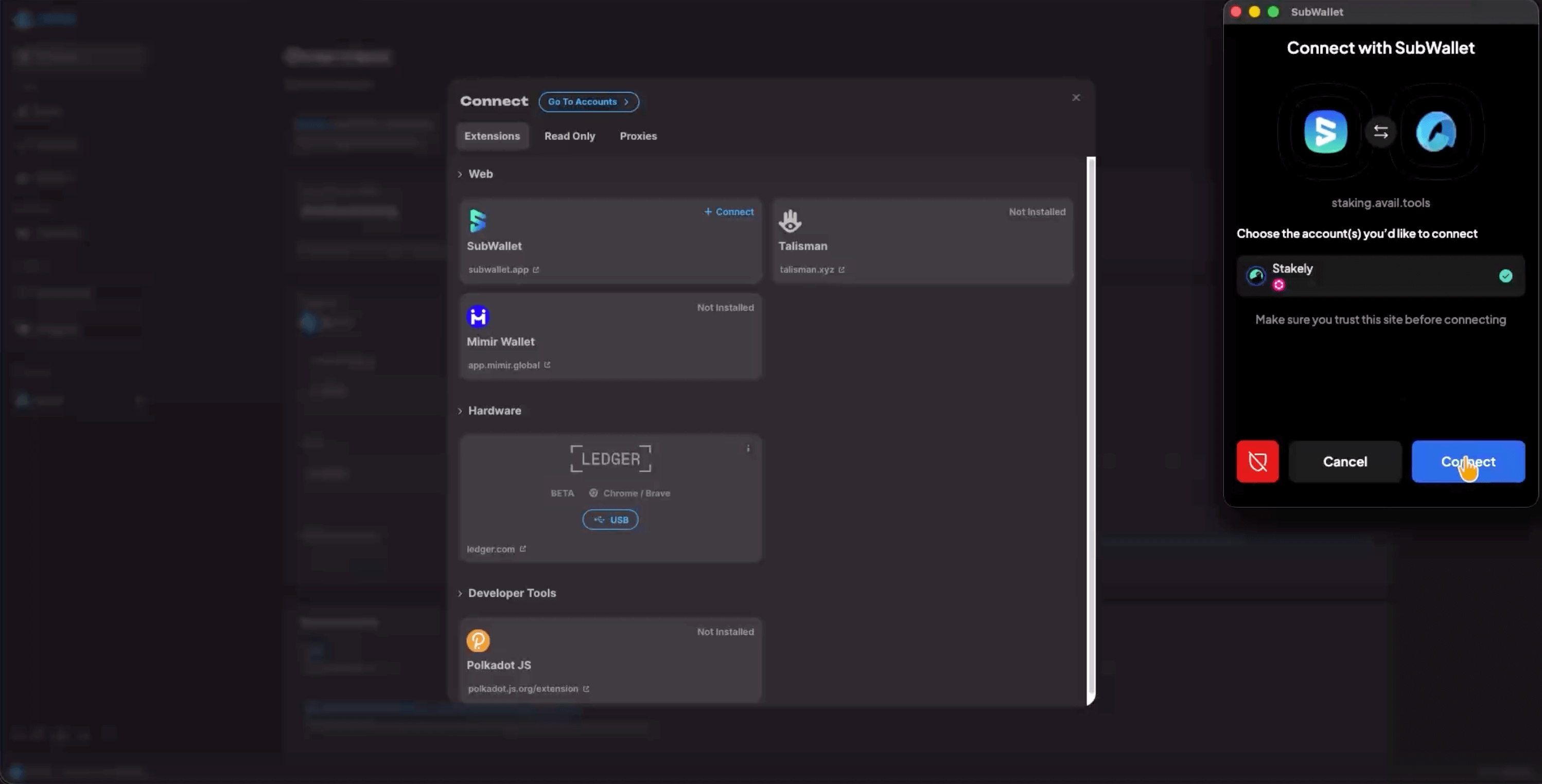Image resolution: width=1542 pixels, height=784 pixels.
Task: Switch to the Read Only tab
Action: click(569, 136)
